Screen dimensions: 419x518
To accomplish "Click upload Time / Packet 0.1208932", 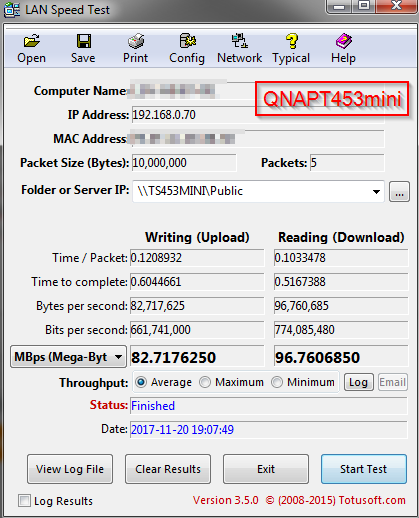I will 156,258.
